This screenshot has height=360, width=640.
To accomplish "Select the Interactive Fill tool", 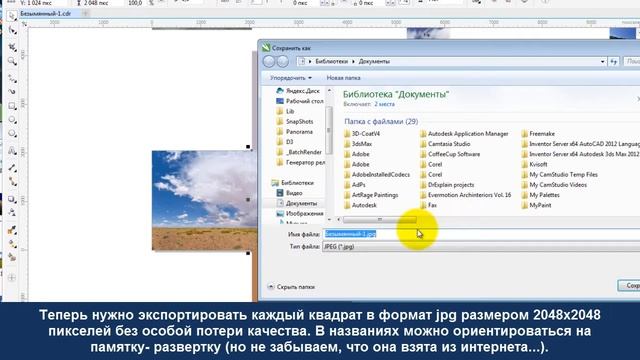I will pyautogui.click(x=12, y=244).
